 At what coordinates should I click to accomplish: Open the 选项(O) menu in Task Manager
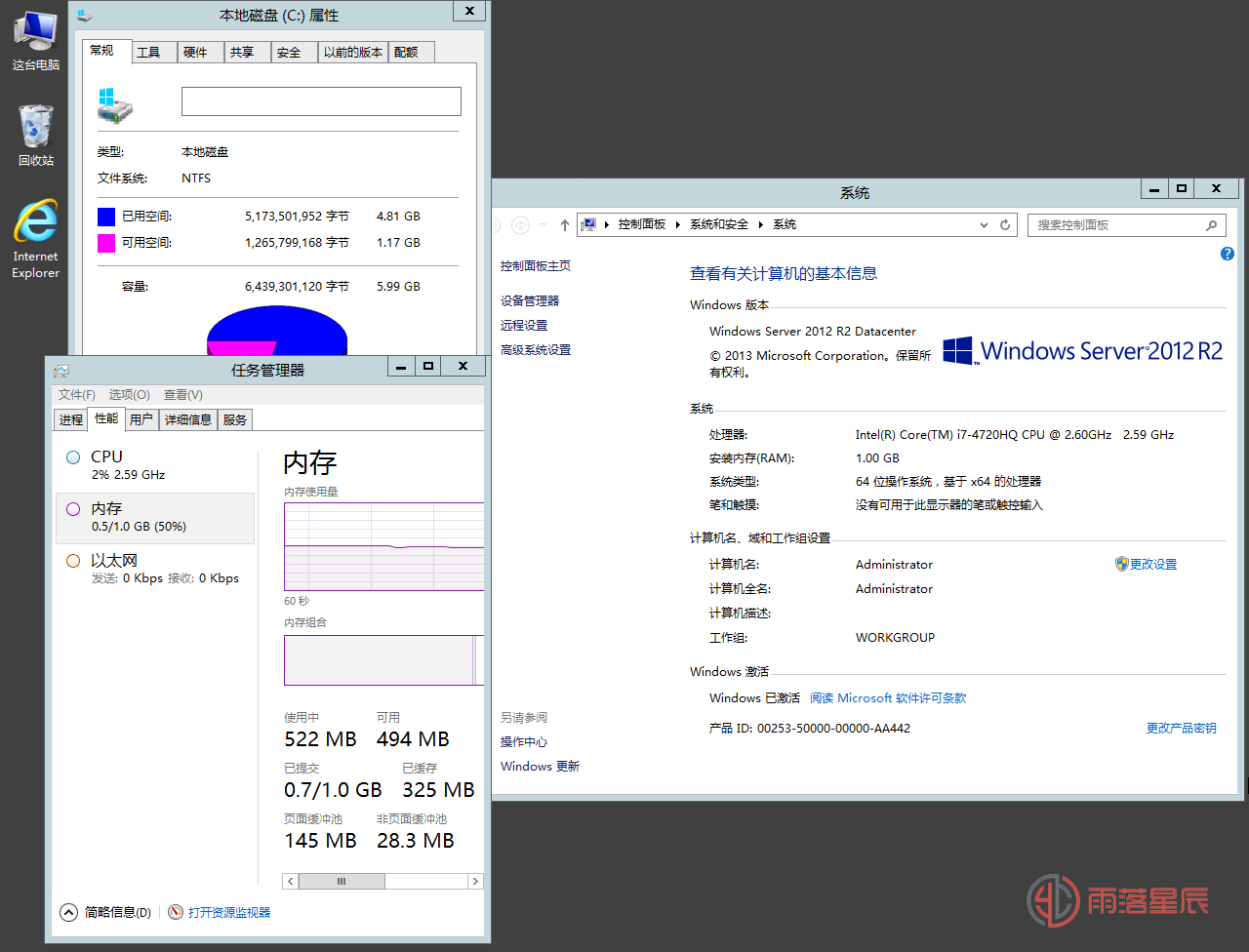[x=129, y=395]
